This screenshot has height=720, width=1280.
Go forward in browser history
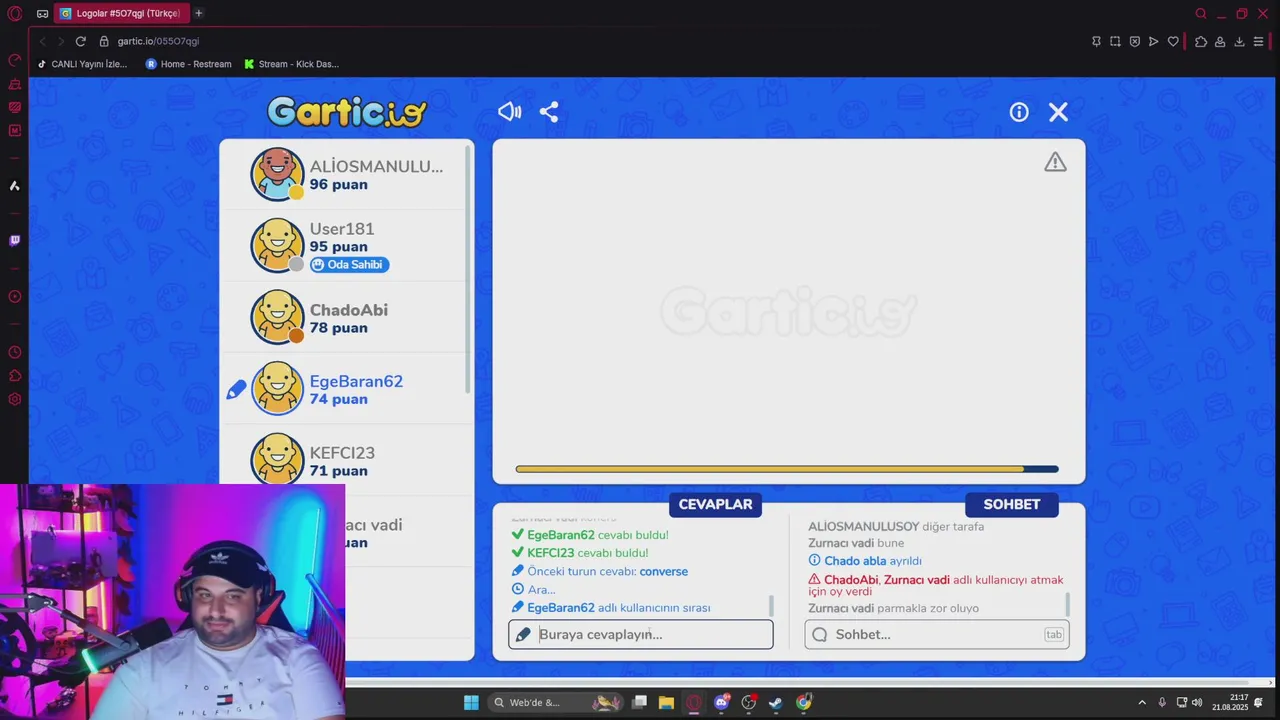pos(61,41)
